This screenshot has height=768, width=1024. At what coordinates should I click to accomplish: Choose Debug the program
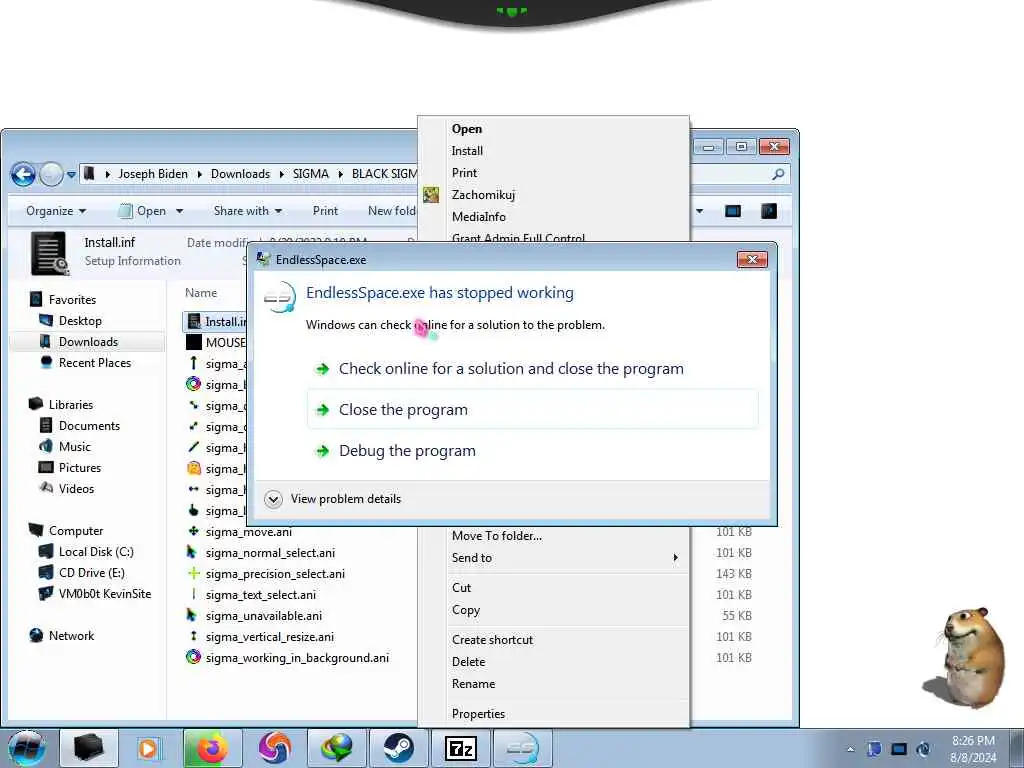click(532, 451)
